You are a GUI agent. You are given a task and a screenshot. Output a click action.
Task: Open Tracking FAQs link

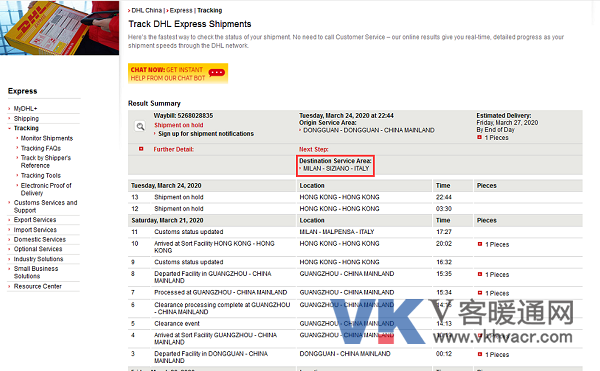41,148
